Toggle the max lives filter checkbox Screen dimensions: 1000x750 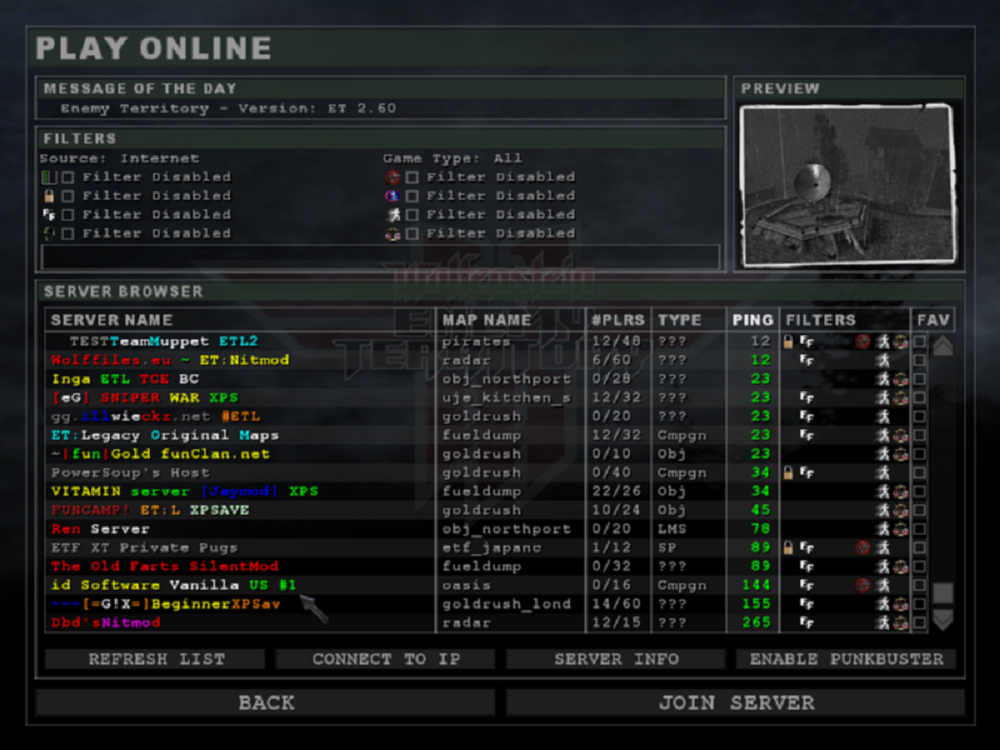pos(413,177)
